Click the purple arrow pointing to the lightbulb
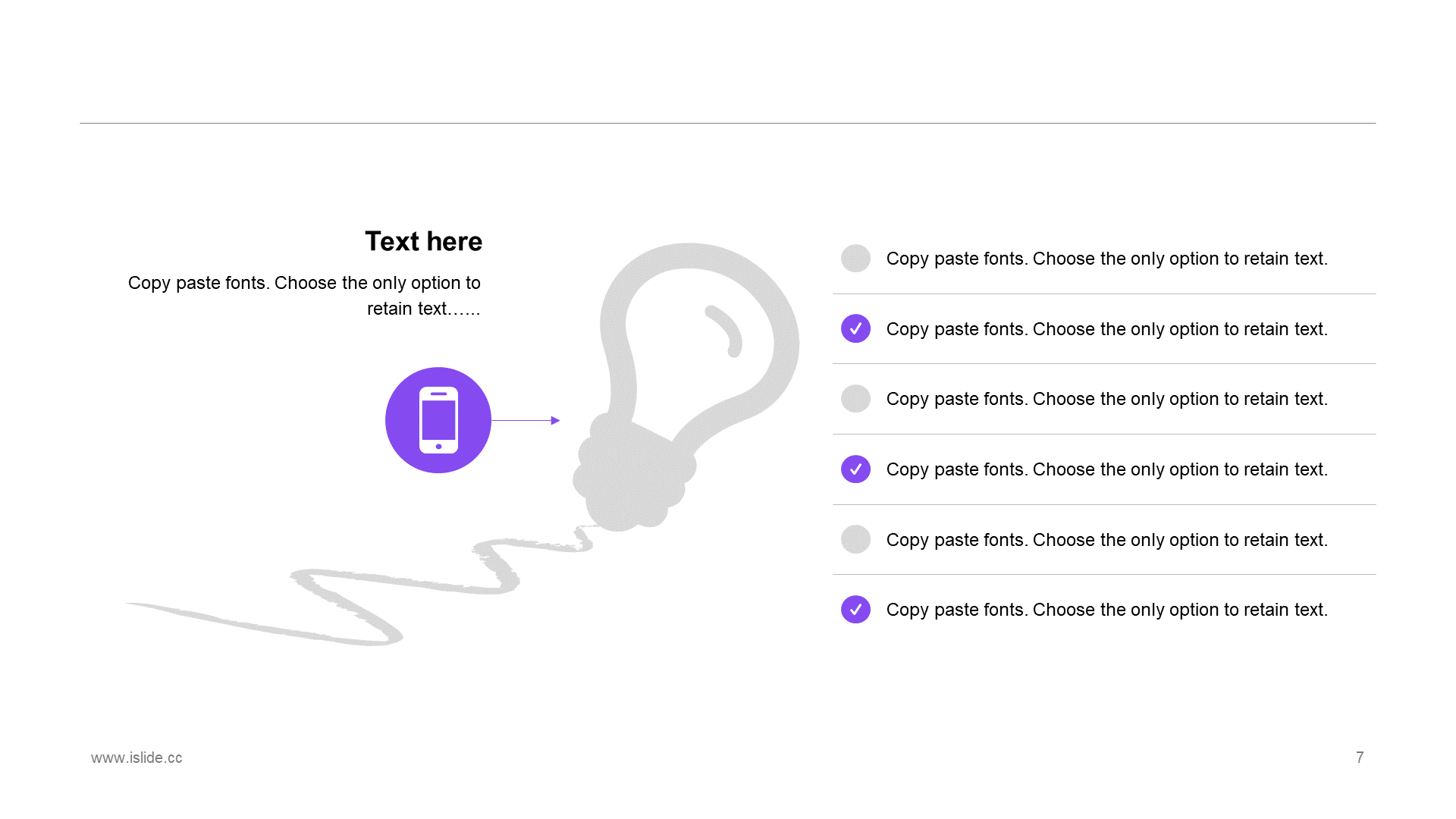Screen dimensions: 1456x819 click(x=526, y=420)
